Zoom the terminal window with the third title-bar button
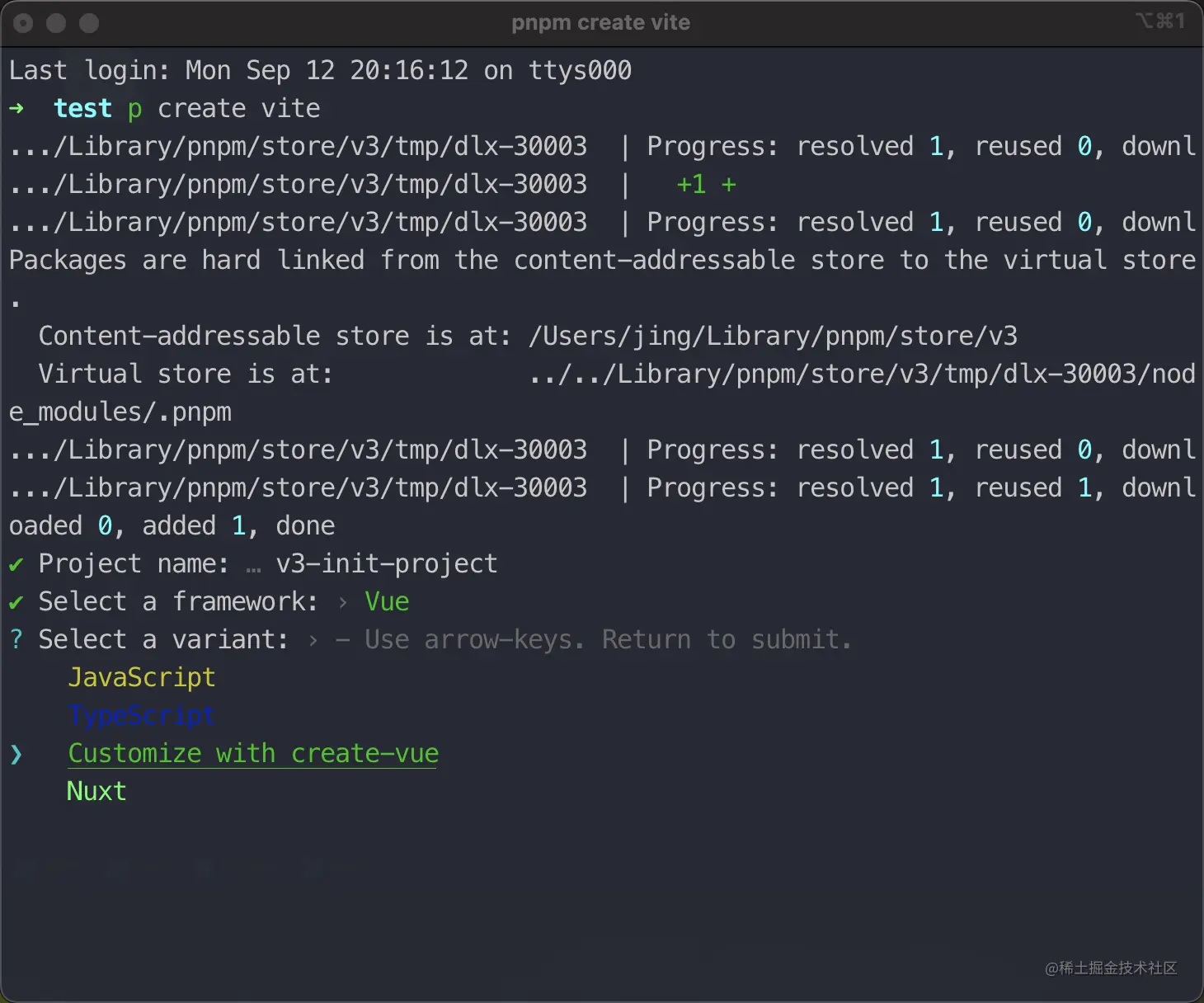This screenshot has height=1003, width=1204. [89, 23]
